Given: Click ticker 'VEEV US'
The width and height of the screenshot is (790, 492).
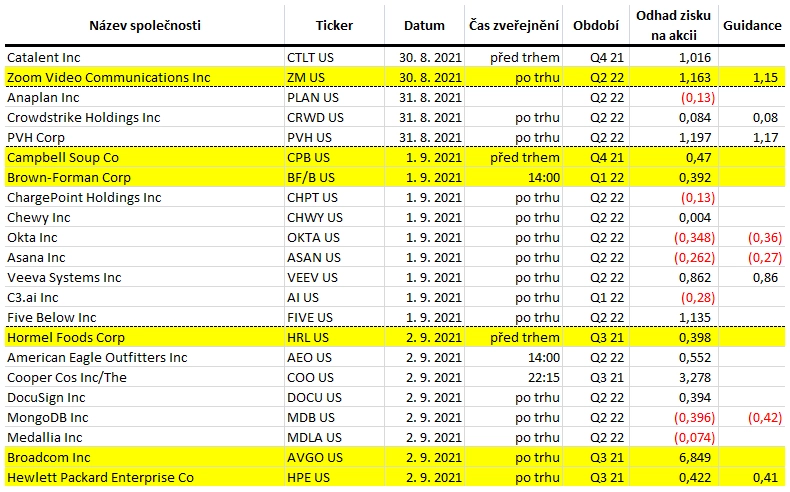Looking at the screenshot, I should (312, 277).
